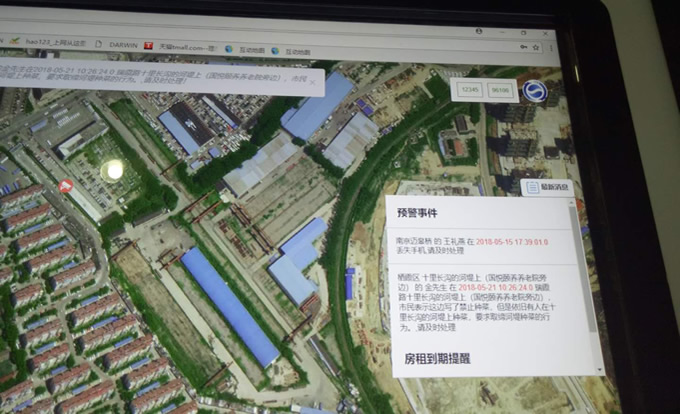Open the 王礼燕 lost phone alert
This screenshot has height=414, width=680.
pos(468,246)
